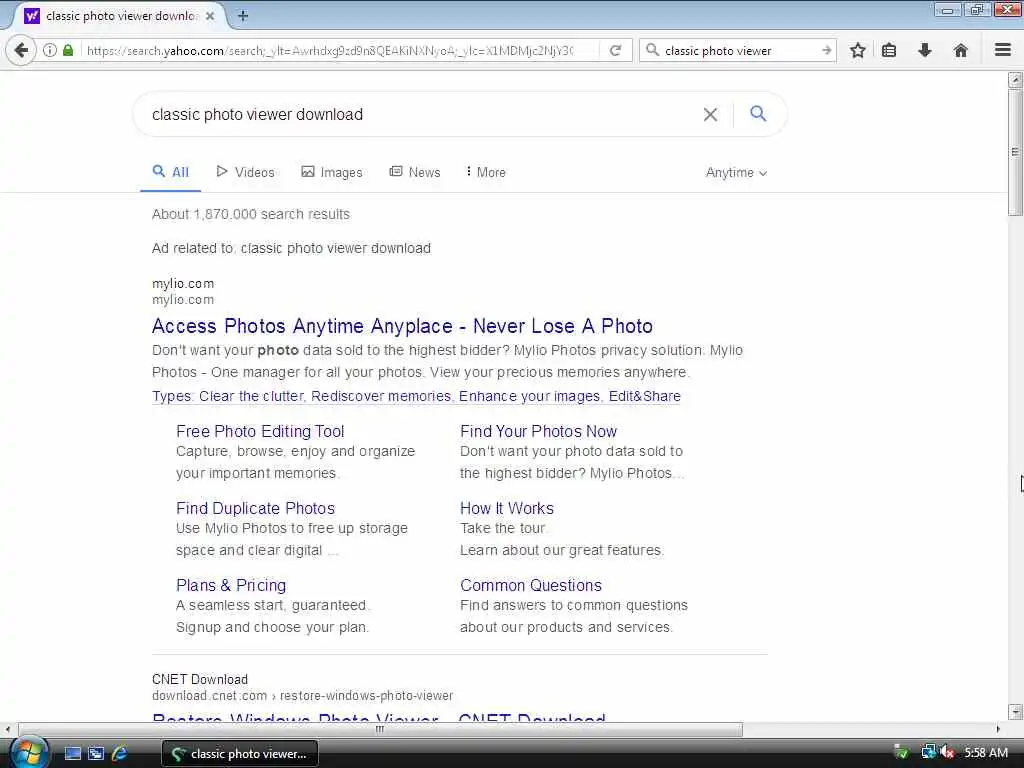Switch to the Images tab

tap(332, 172)
